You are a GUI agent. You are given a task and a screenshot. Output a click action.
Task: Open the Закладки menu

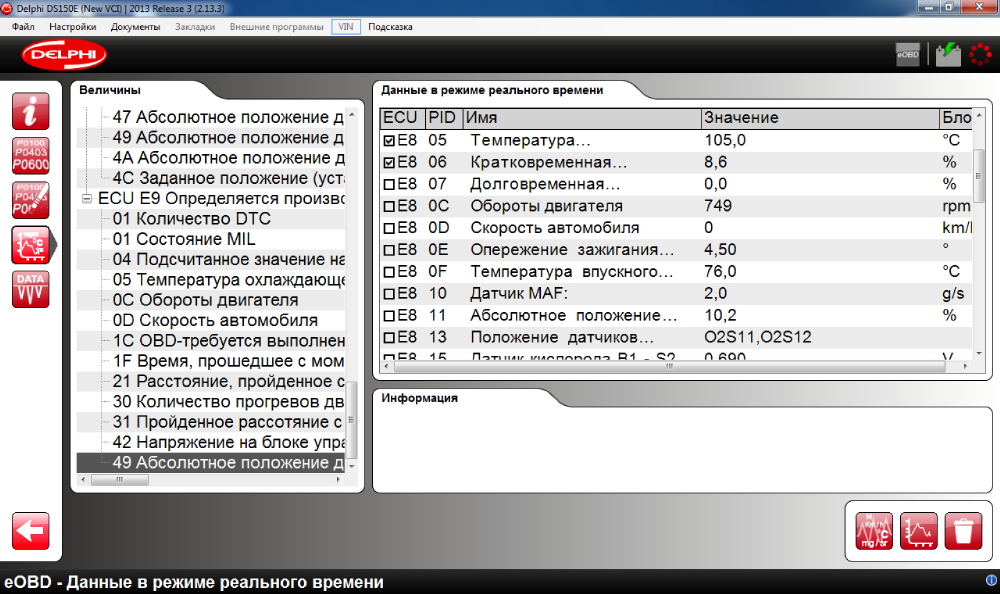[x=195, y=27]
